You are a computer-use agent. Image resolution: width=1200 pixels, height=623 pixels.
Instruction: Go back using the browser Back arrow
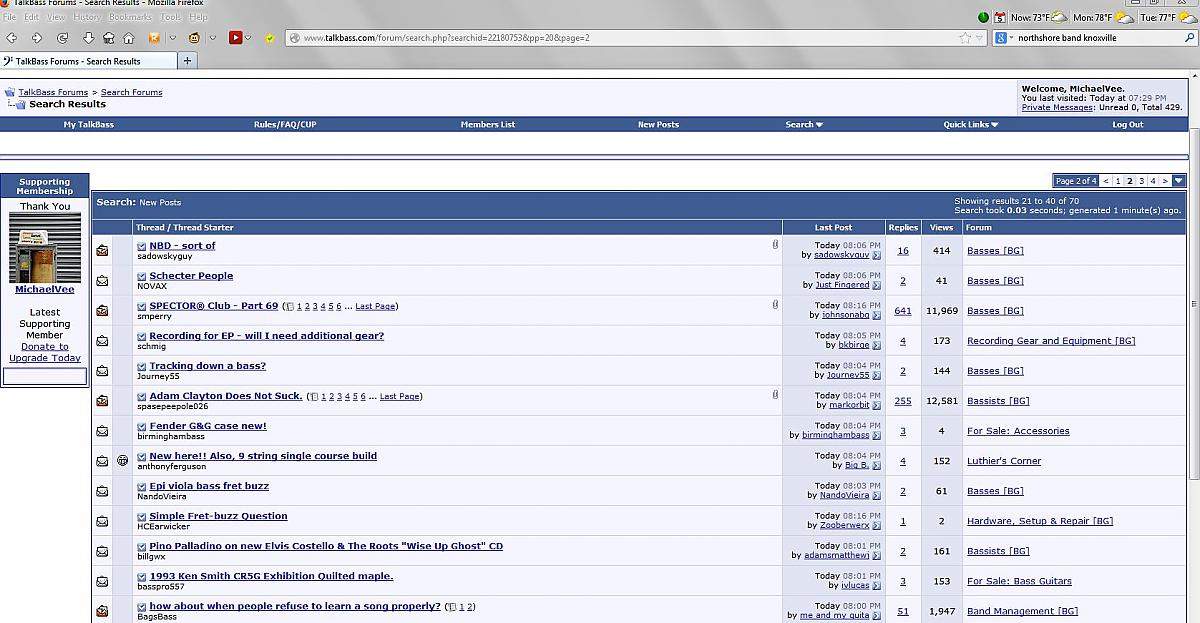point(11,38)
